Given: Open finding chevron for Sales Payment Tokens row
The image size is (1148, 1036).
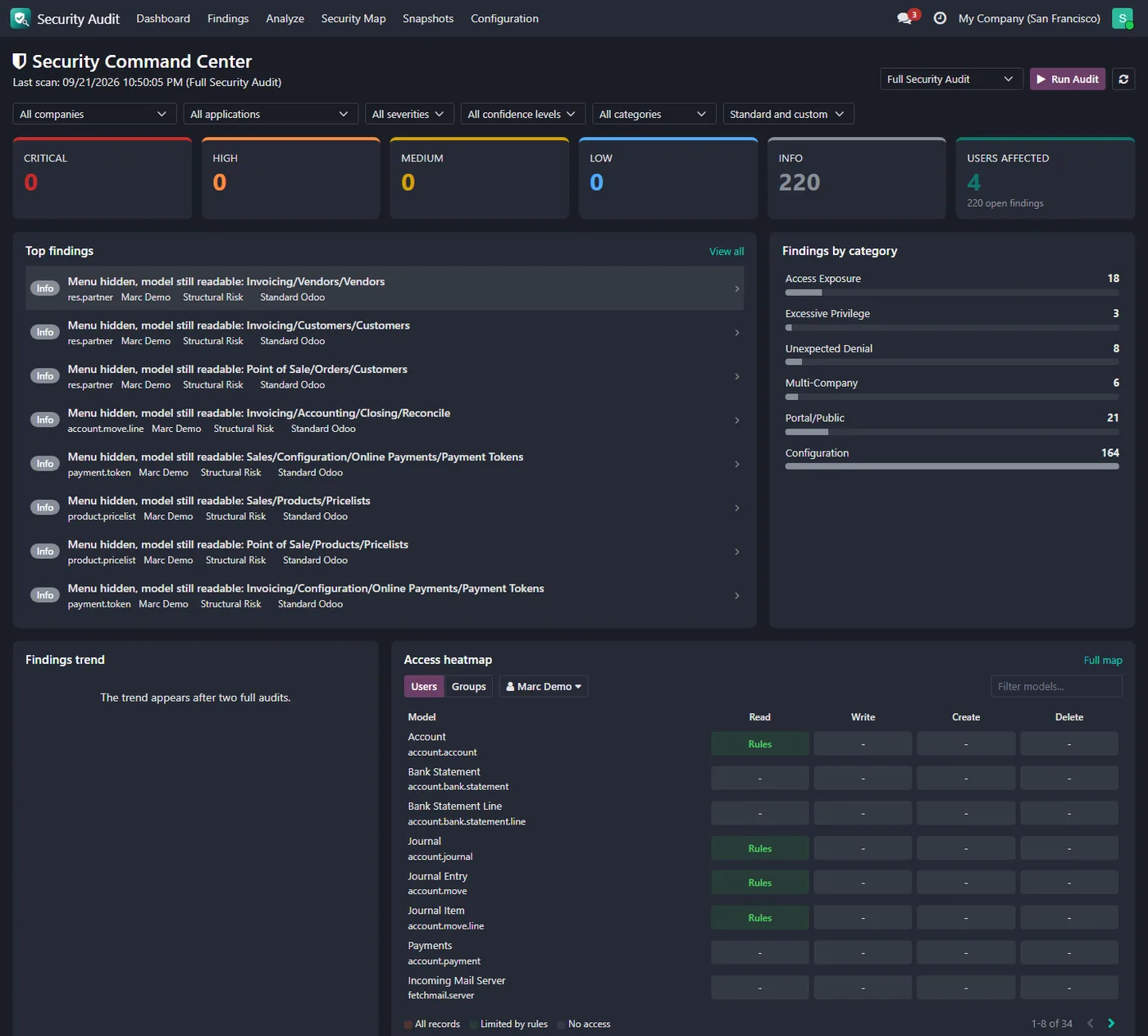Looking at the screenshot, I should (736, 464).
